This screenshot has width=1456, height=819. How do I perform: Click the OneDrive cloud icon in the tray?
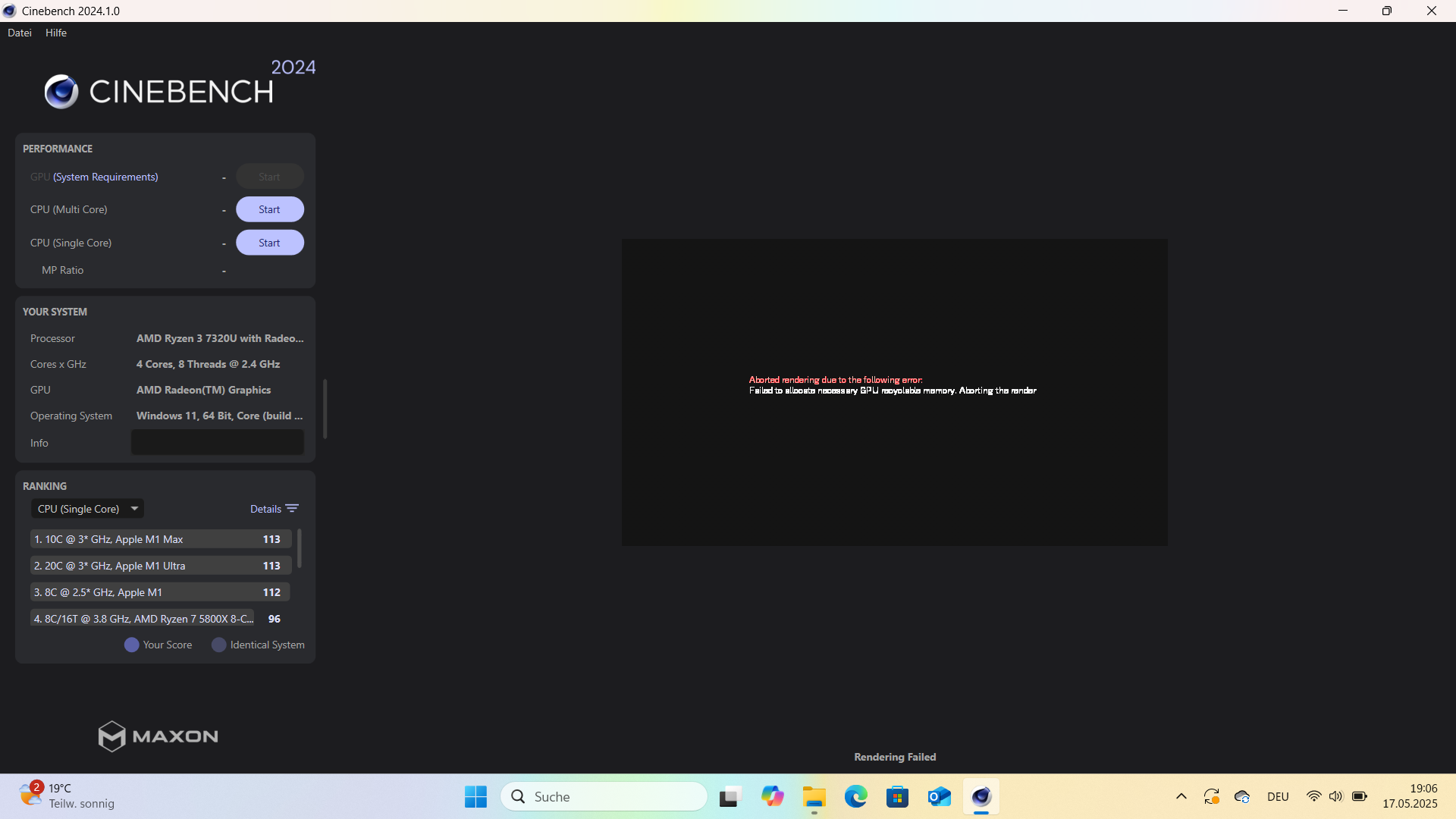tap(1242, 796)
